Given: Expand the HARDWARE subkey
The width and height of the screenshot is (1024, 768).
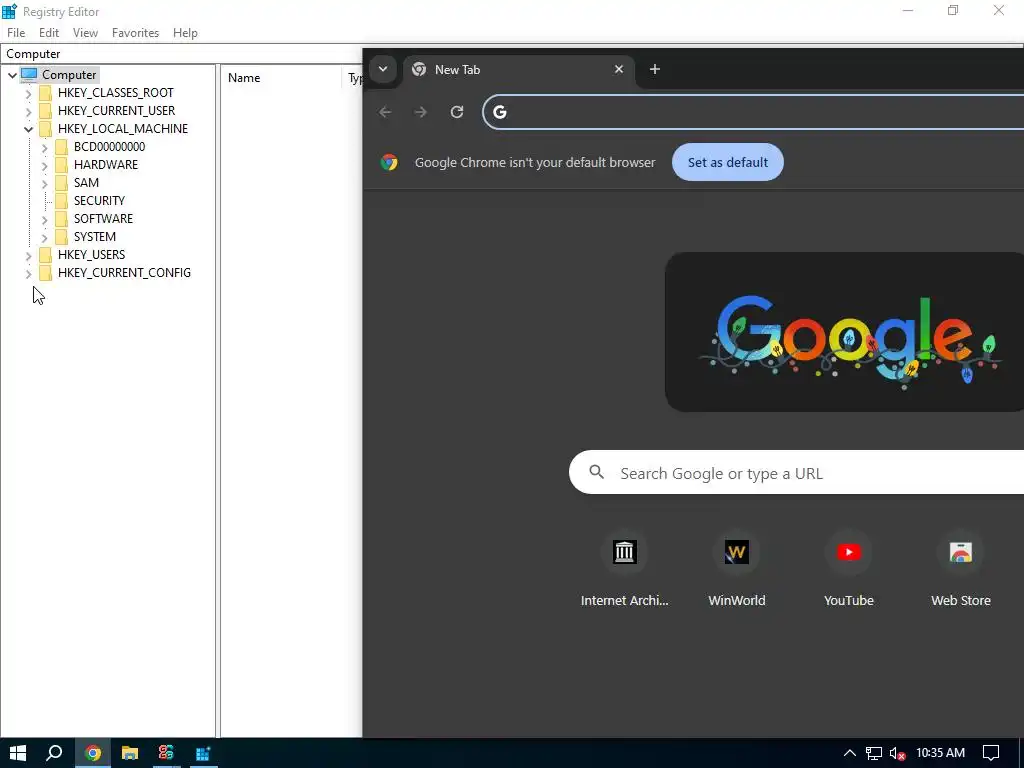Looking at the screenshot, I should coord(44,165).
